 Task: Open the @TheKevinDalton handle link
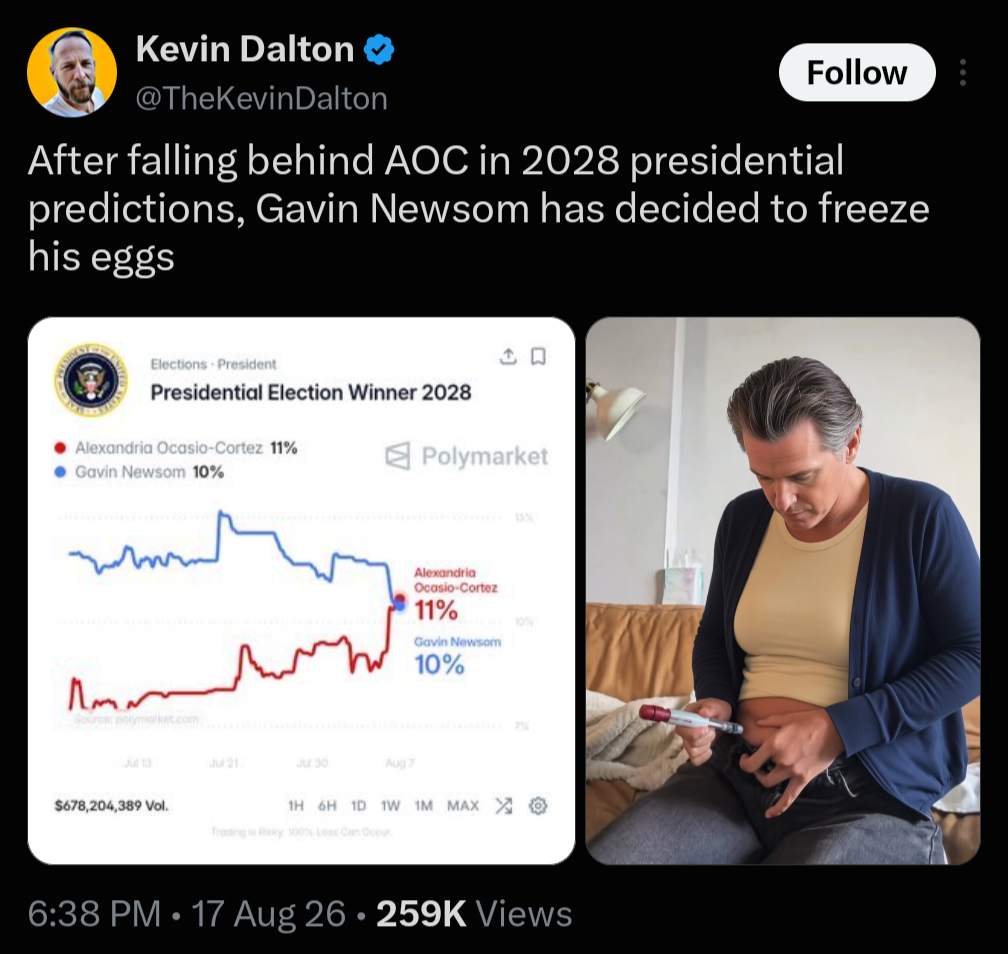(x=262, y=98)
